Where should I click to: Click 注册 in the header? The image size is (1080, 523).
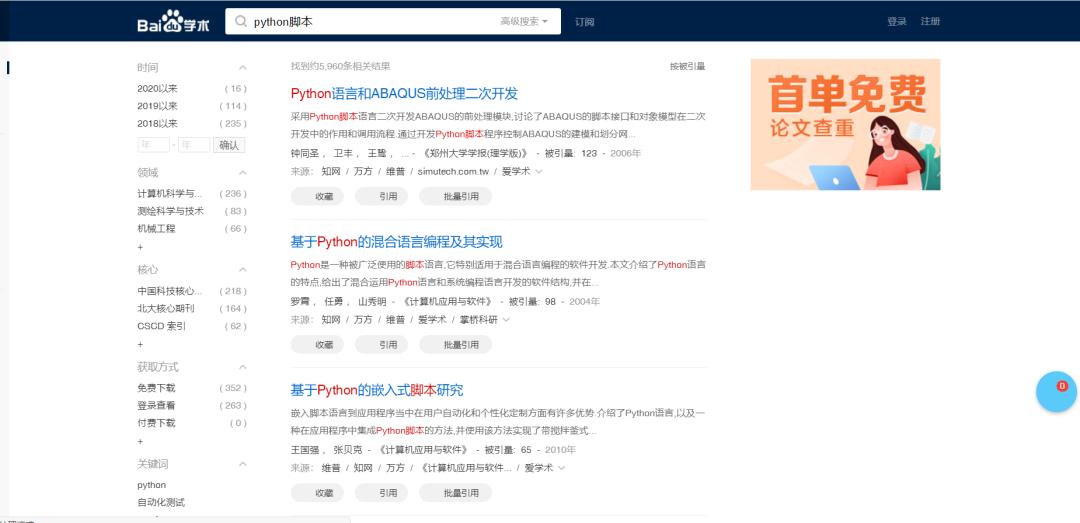click(x=931, y=21)
